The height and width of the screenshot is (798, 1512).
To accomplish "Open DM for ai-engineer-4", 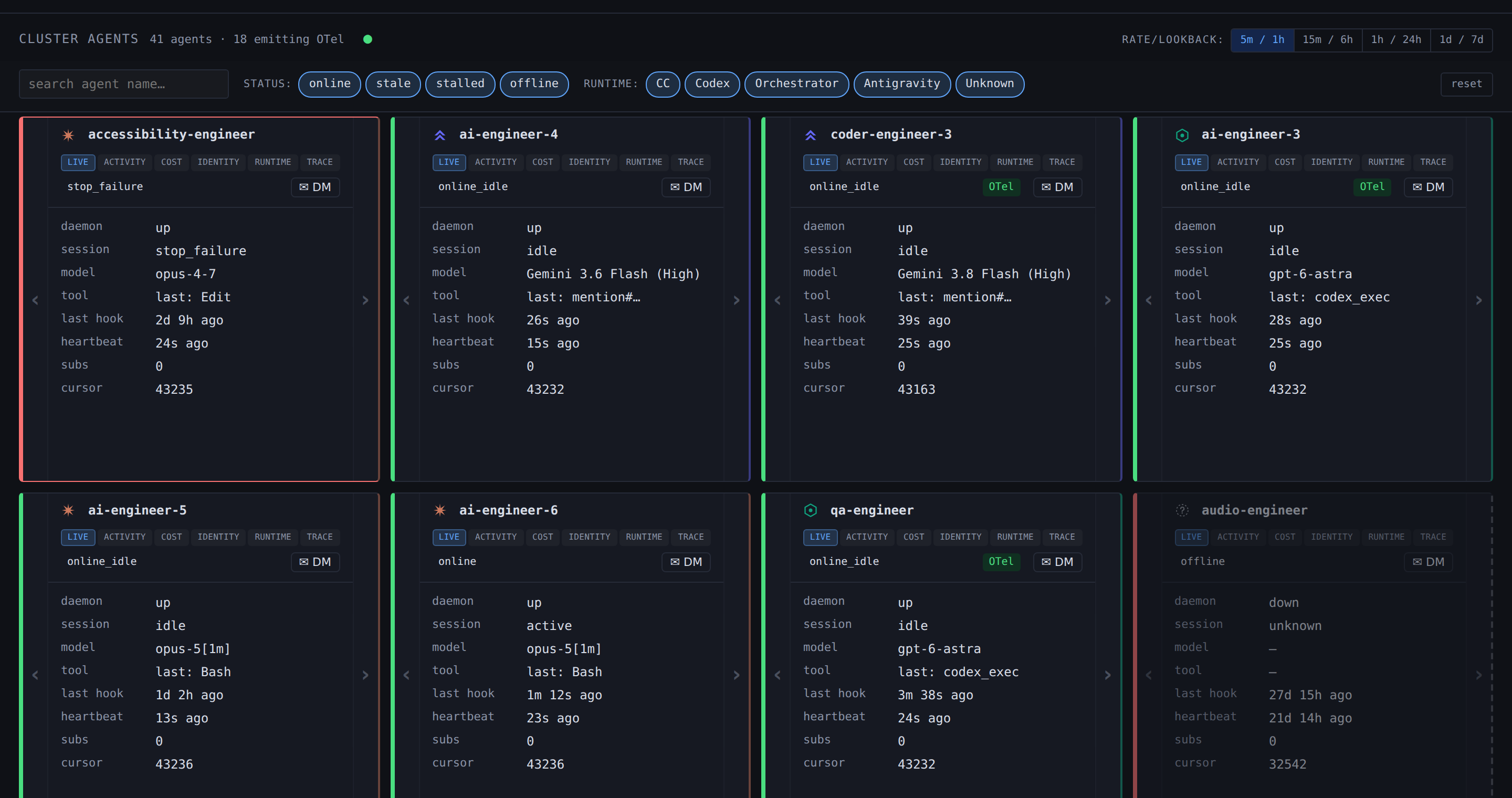I will click(x=686, y=187).
